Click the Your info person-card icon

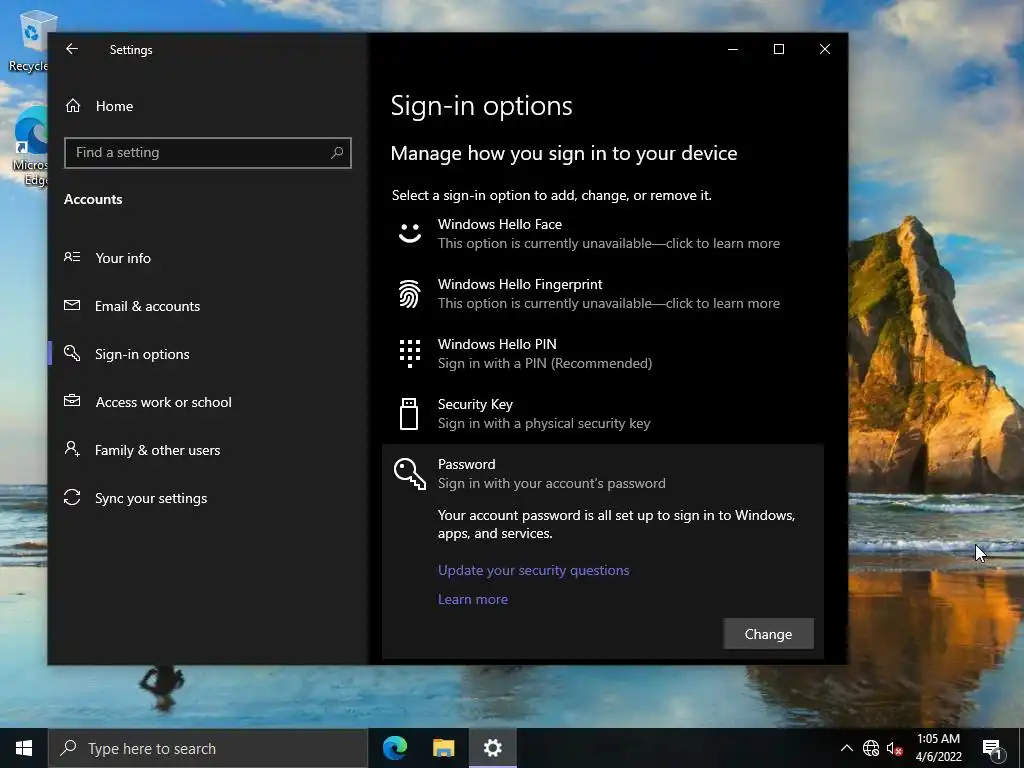(72, 257)
